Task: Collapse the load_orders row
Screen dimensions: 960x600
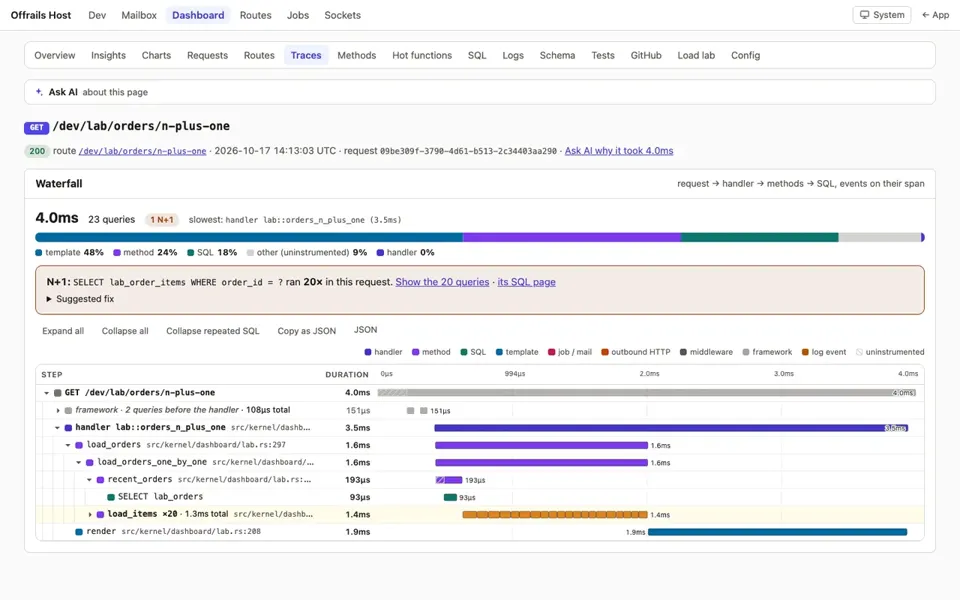Action: coord(68,445)
